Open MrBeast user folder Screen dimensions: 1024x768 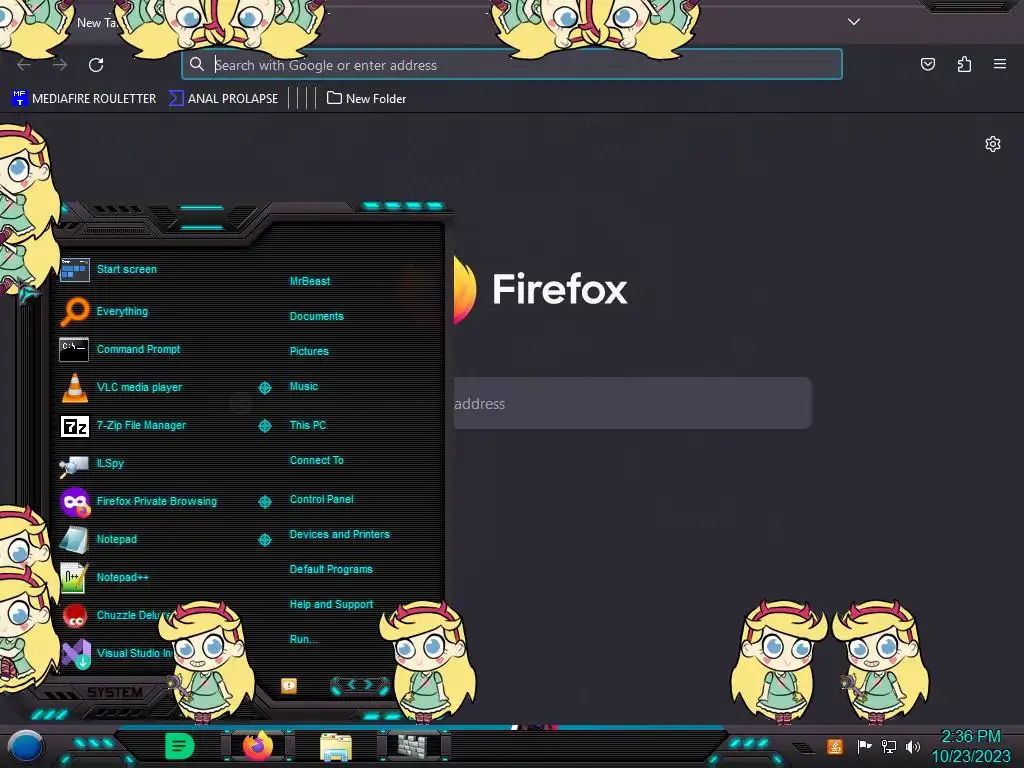pyautogui.click(x=310, y=281)
